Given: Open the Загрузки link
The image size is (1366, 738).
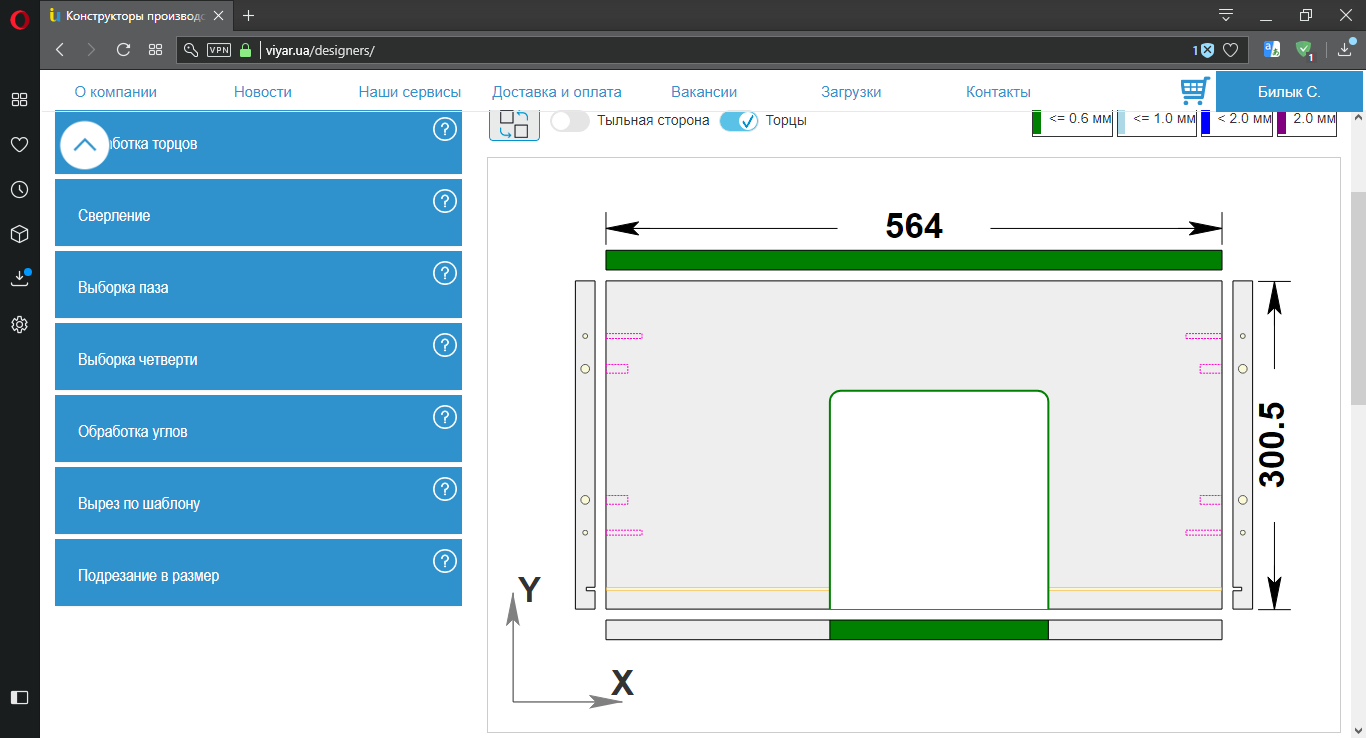Looking at the screenshot, I should click(x=851, y=92).
